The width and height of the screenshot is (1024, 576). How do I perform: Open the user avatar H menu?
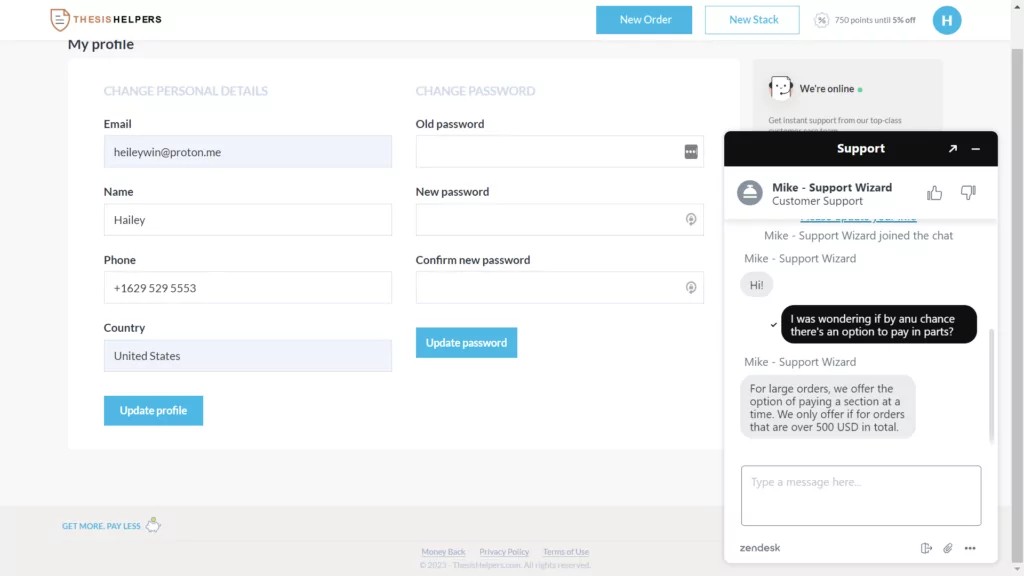[946, 20]
